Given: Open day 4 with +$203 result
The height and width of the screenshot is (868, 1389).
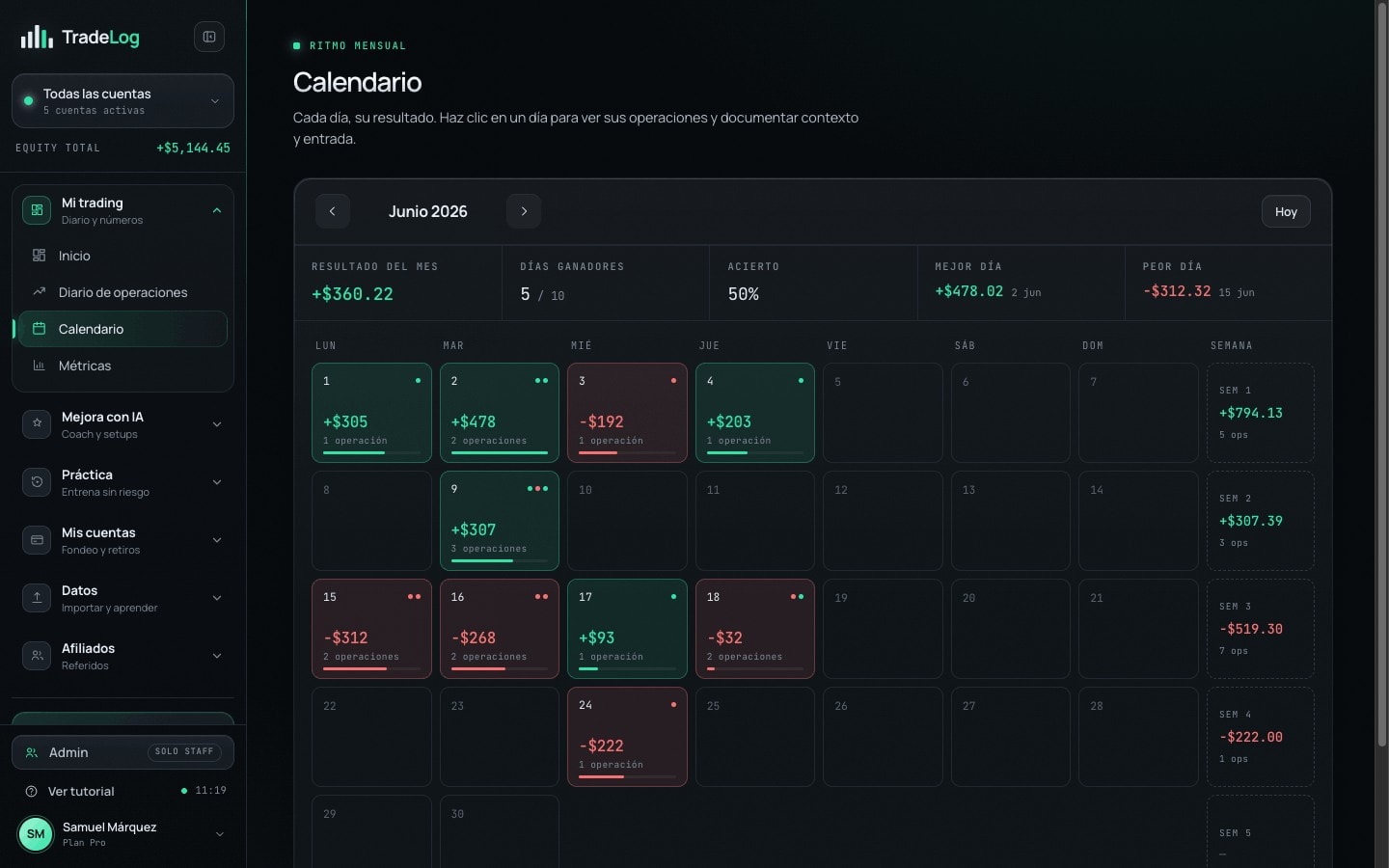Looking at the screenshot, I should coord(755,413).
